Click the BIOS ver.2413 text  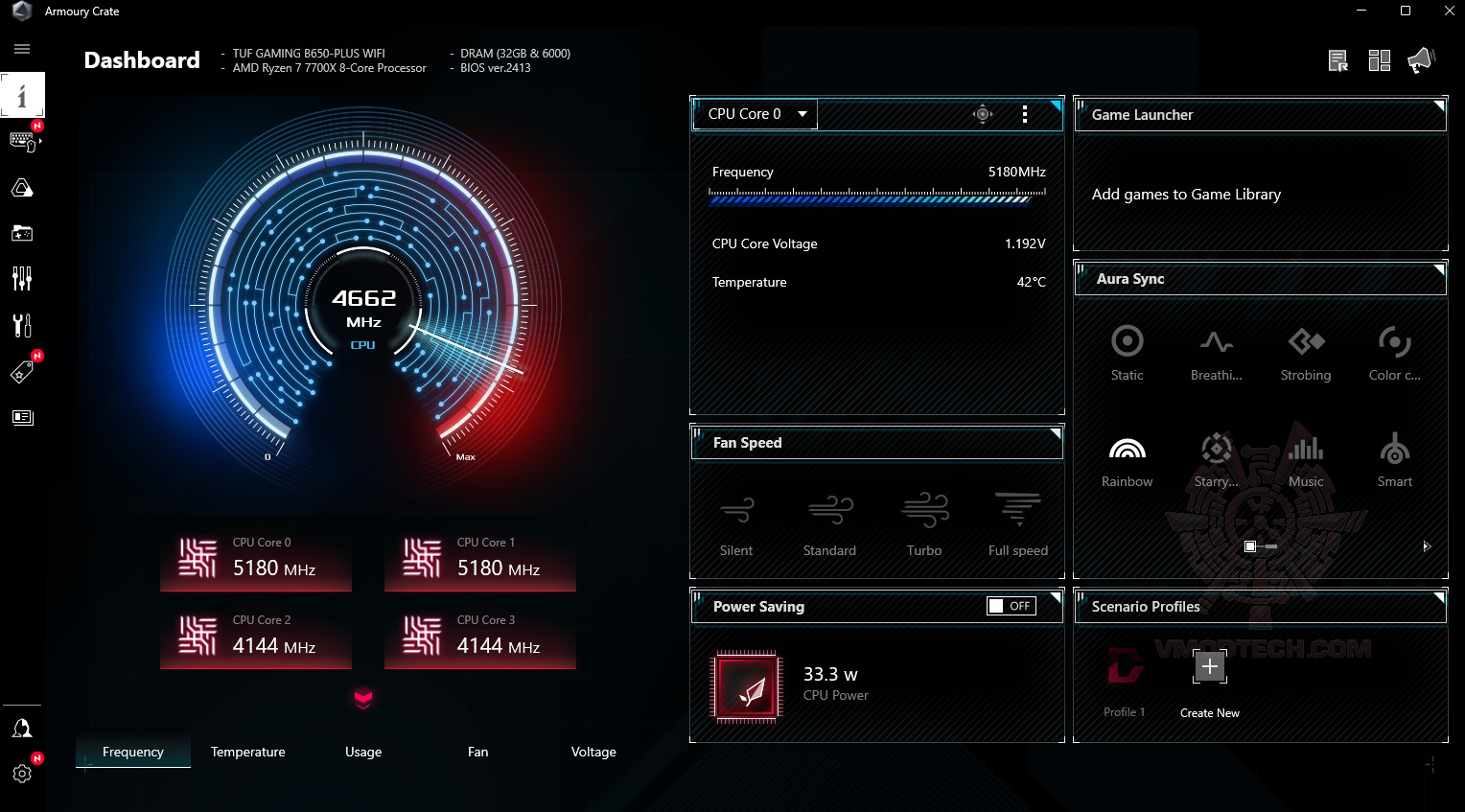coord(496,68)
